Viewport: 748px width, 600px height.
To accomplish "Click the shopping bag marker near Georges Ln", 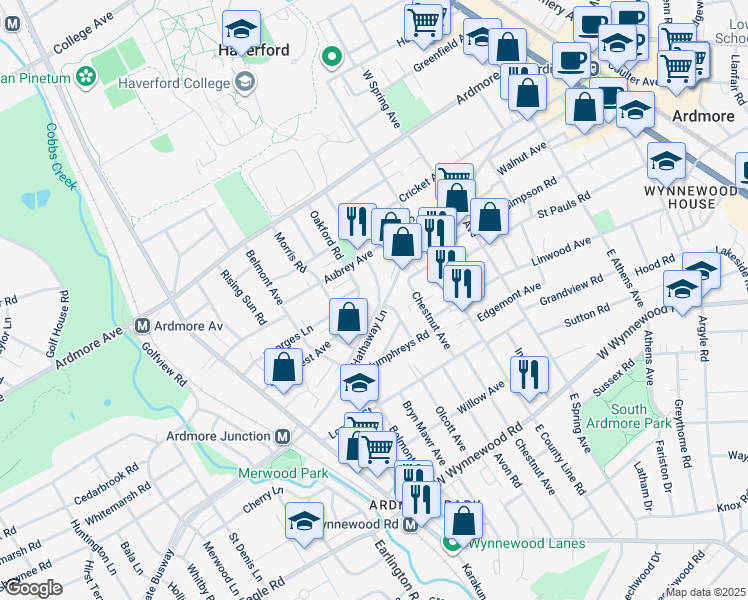I will (283, 368).
